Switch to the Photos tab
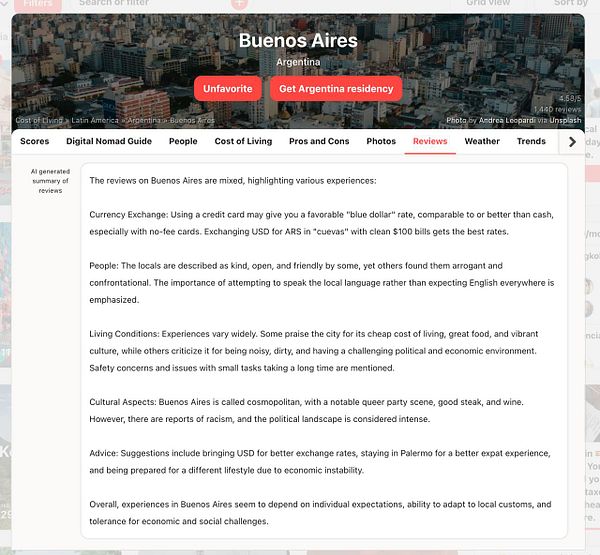 pyautogui.click(x=381, y=141)
